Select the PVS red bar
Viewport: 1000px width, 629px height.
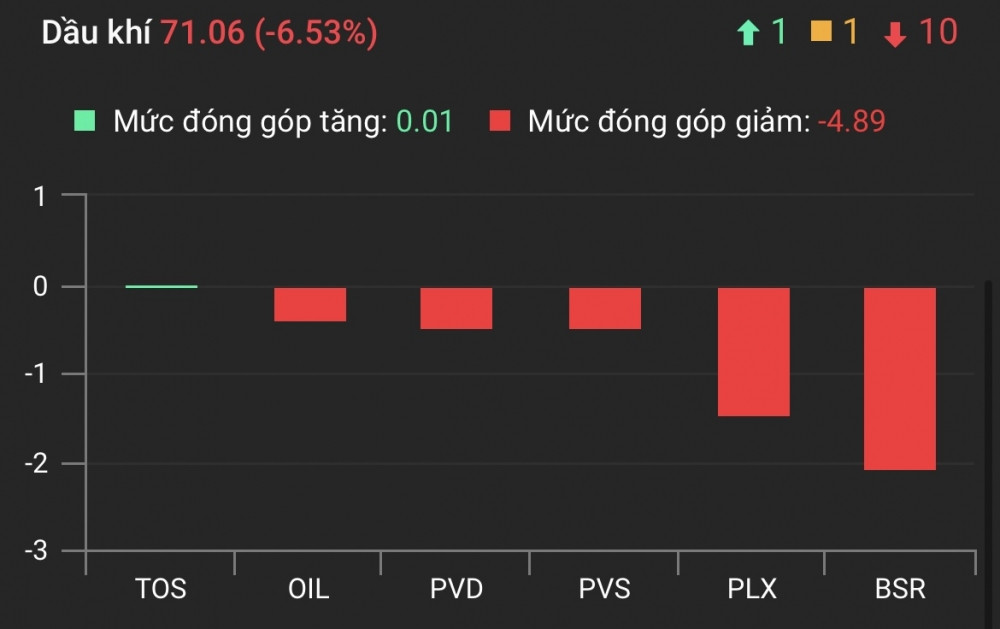click(x=605, y=308)
